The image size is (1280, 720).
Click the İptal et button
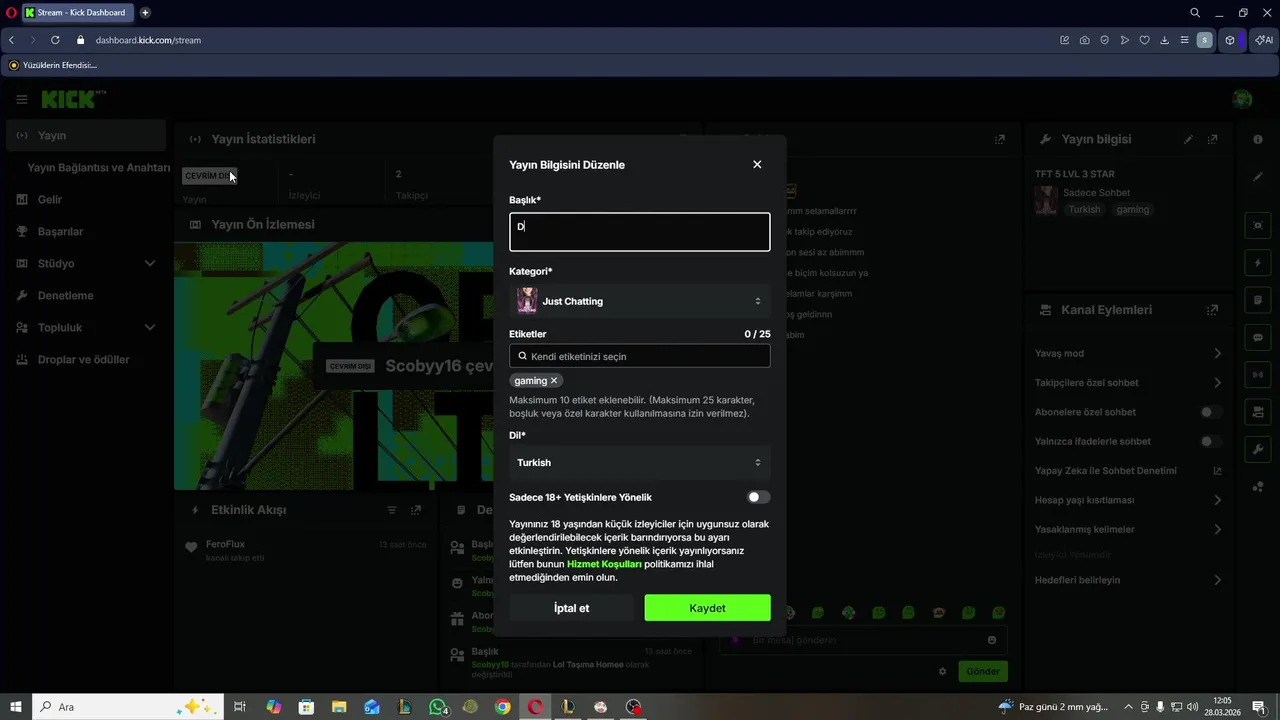pyautogui.click(x=572, y=608)
